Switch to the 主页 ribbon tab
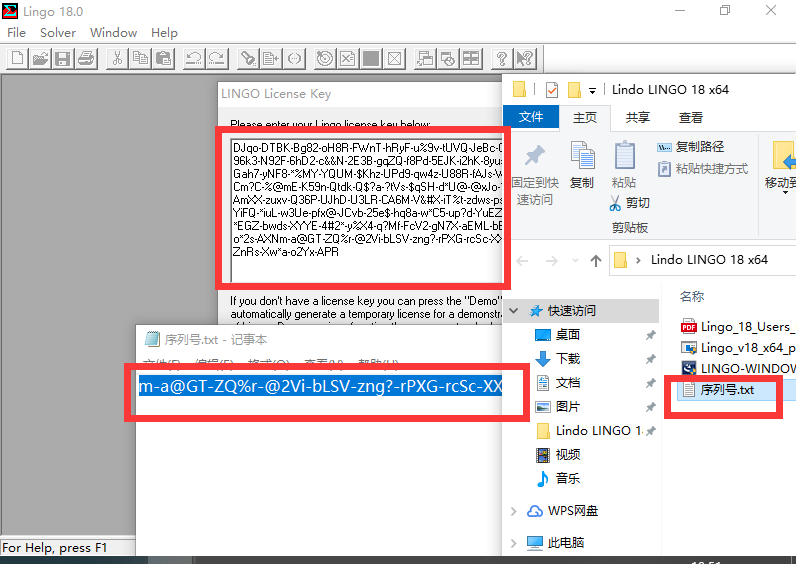 [585, 117]
